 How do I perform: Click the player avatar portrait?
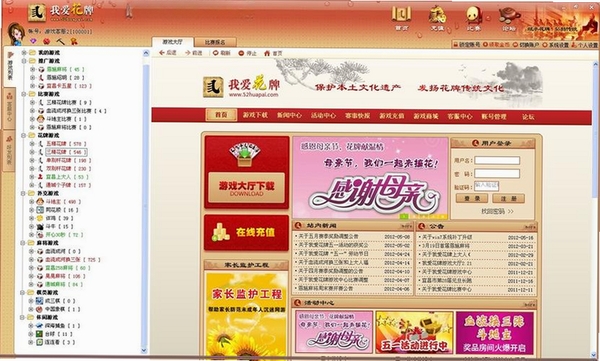tap(16, 34)
